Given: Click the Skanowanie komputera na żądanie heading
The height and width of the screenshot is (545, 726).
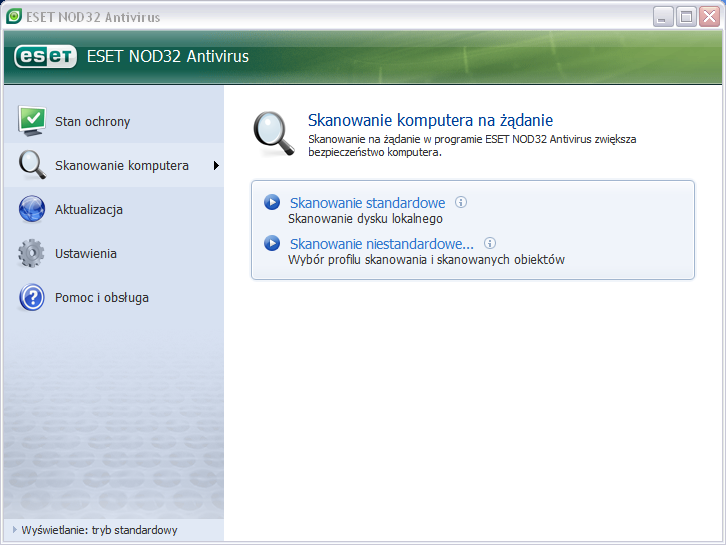Looking at the screenshot, I should (x=430, y=120).
